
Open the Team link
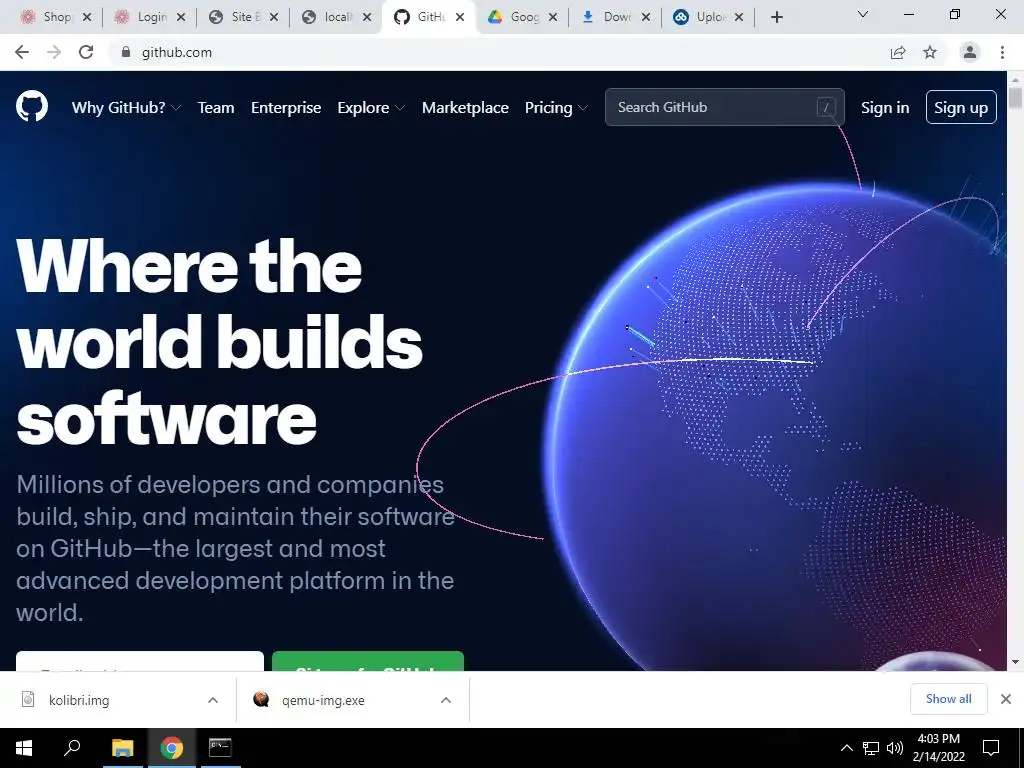216,108
